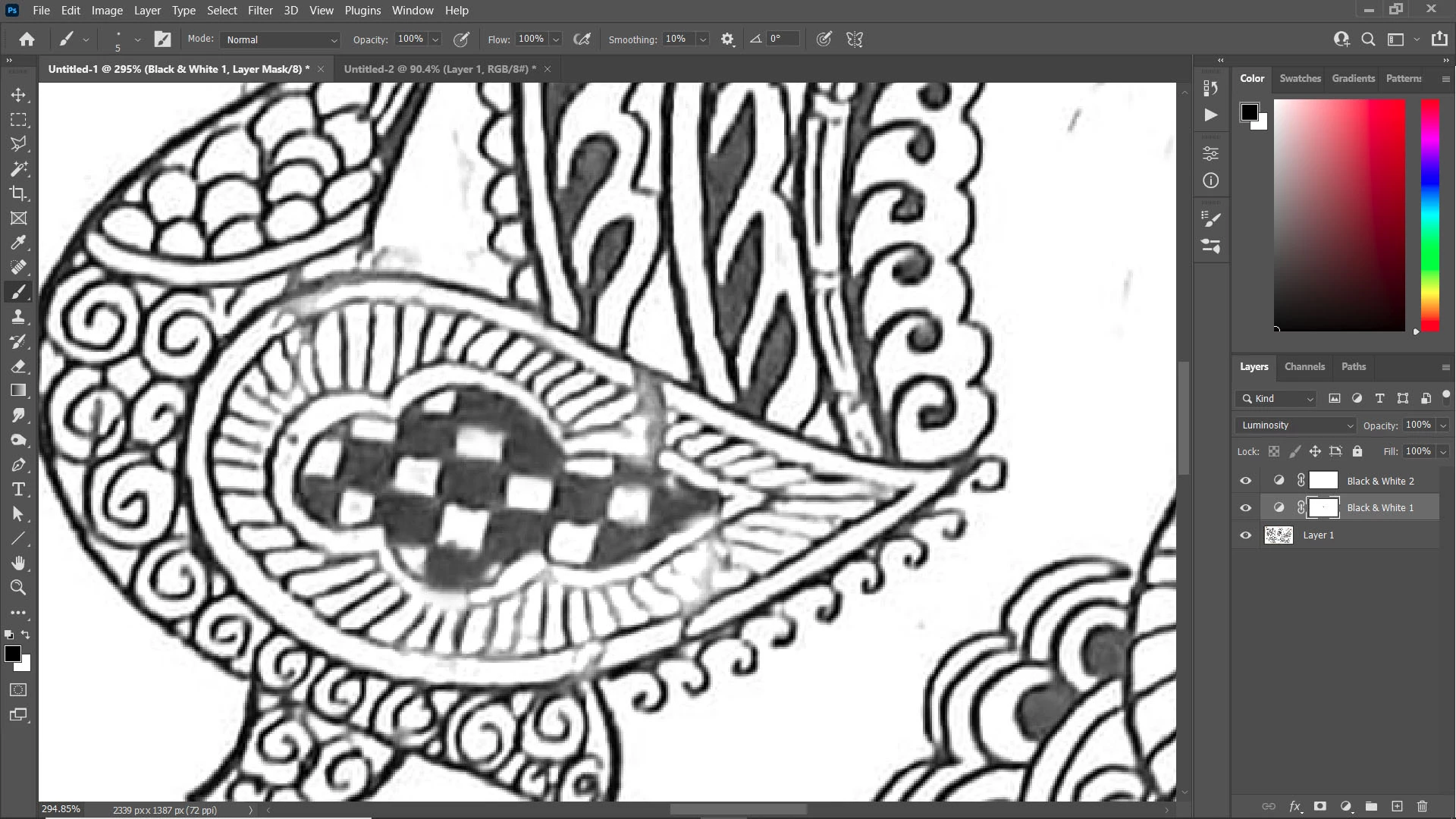Image resolution: width=1456 pixels, height=819 pixels.
Task: Open the brush Mode dropdown
Action: tap(281, 39)
